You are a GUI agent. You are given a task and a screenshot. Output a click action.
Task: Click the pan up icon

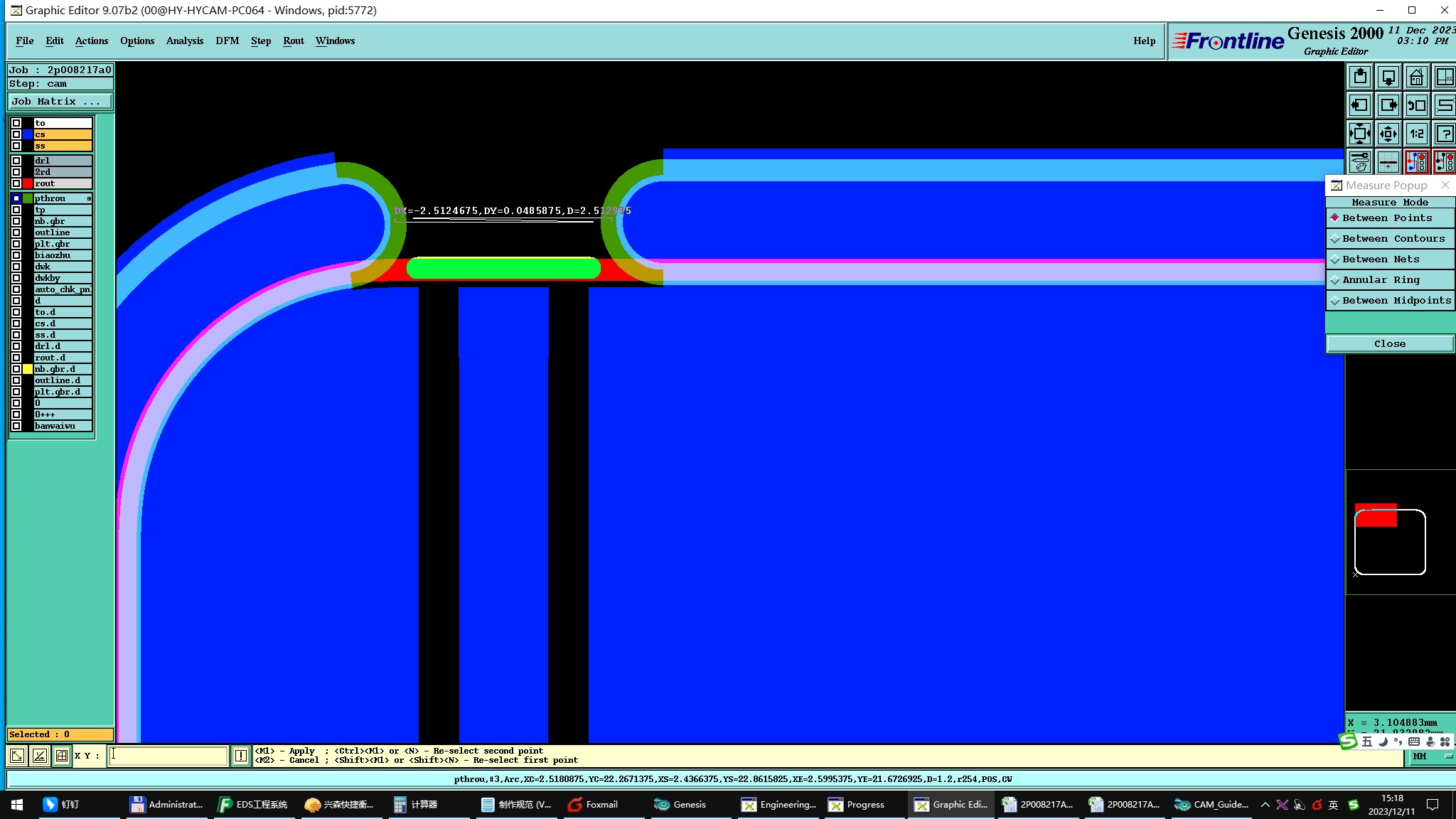coord(1359,77)
